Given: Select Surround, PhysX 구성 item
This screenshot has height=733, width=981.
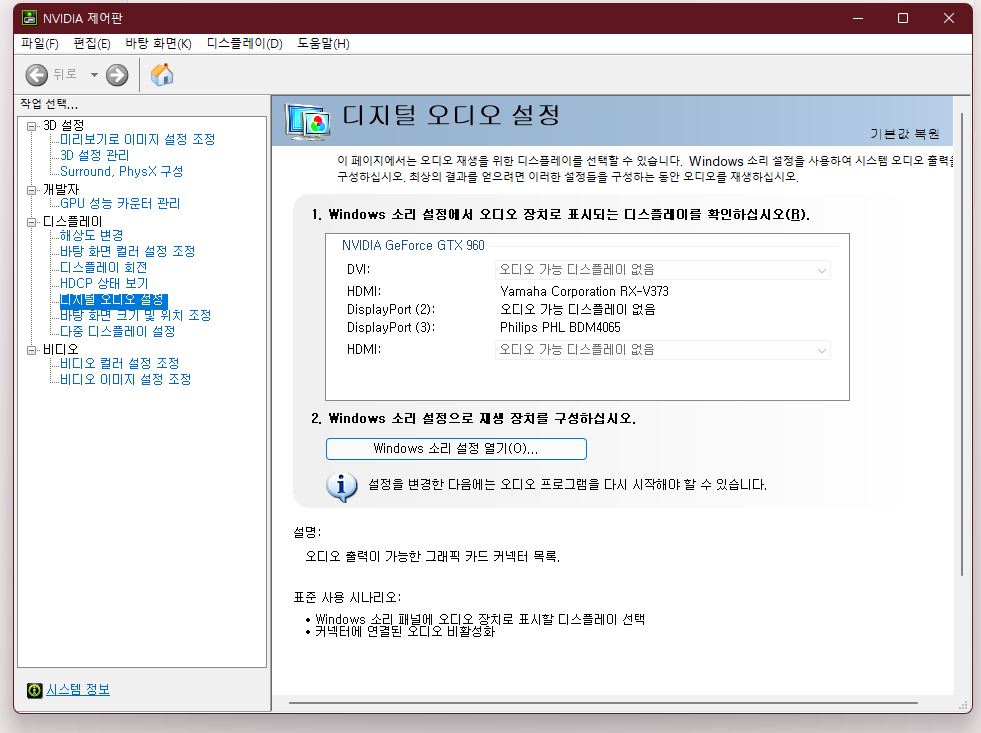Looking at the screenshot, I should [x=121, y=171].
